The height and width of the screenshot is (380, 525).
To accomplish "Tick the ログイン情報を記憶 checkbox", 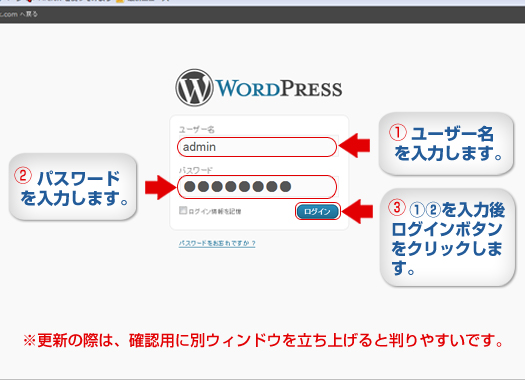I will click(182, 211).
